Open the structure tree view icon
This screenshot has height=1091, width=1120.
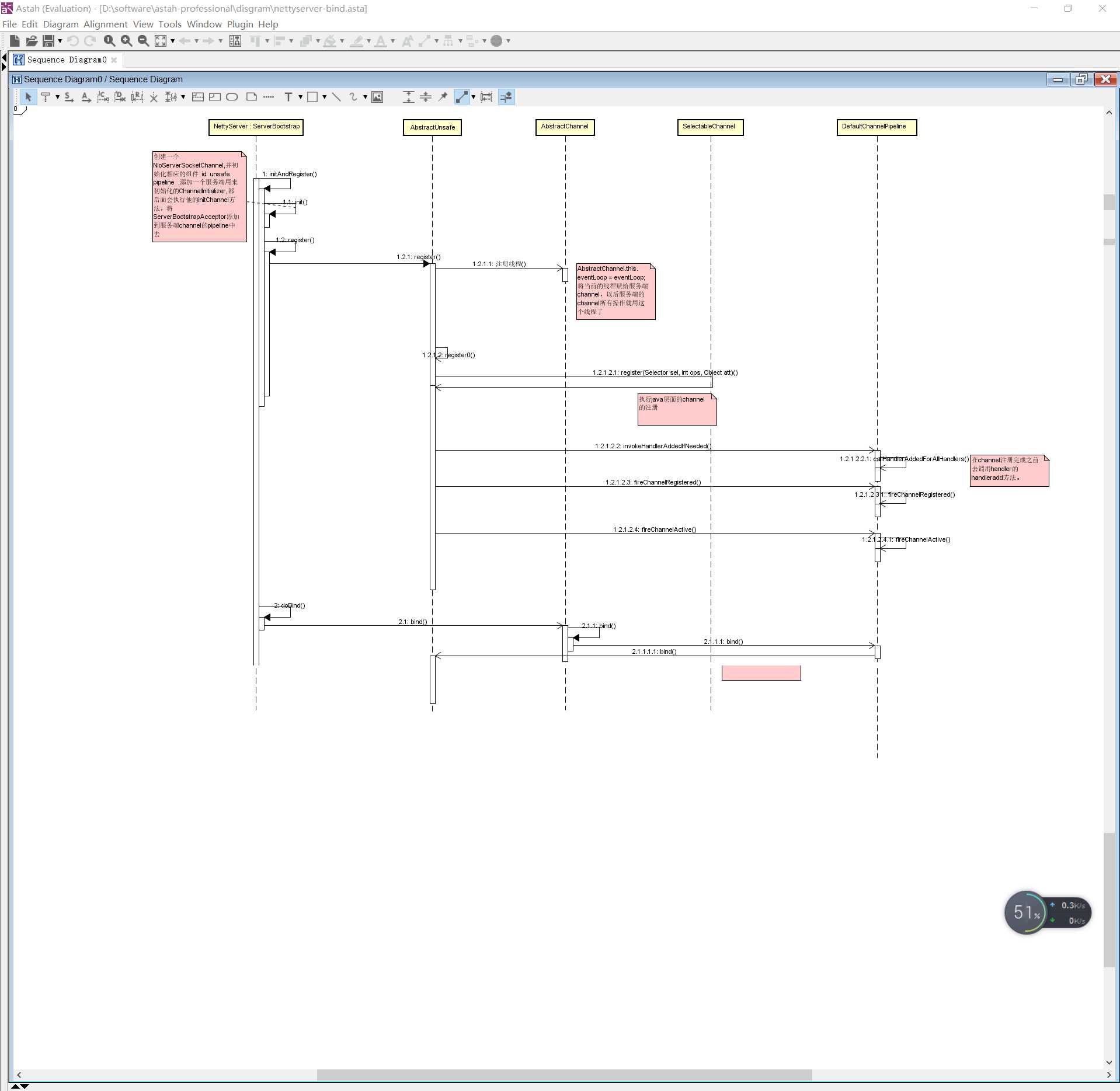(235, 41)
